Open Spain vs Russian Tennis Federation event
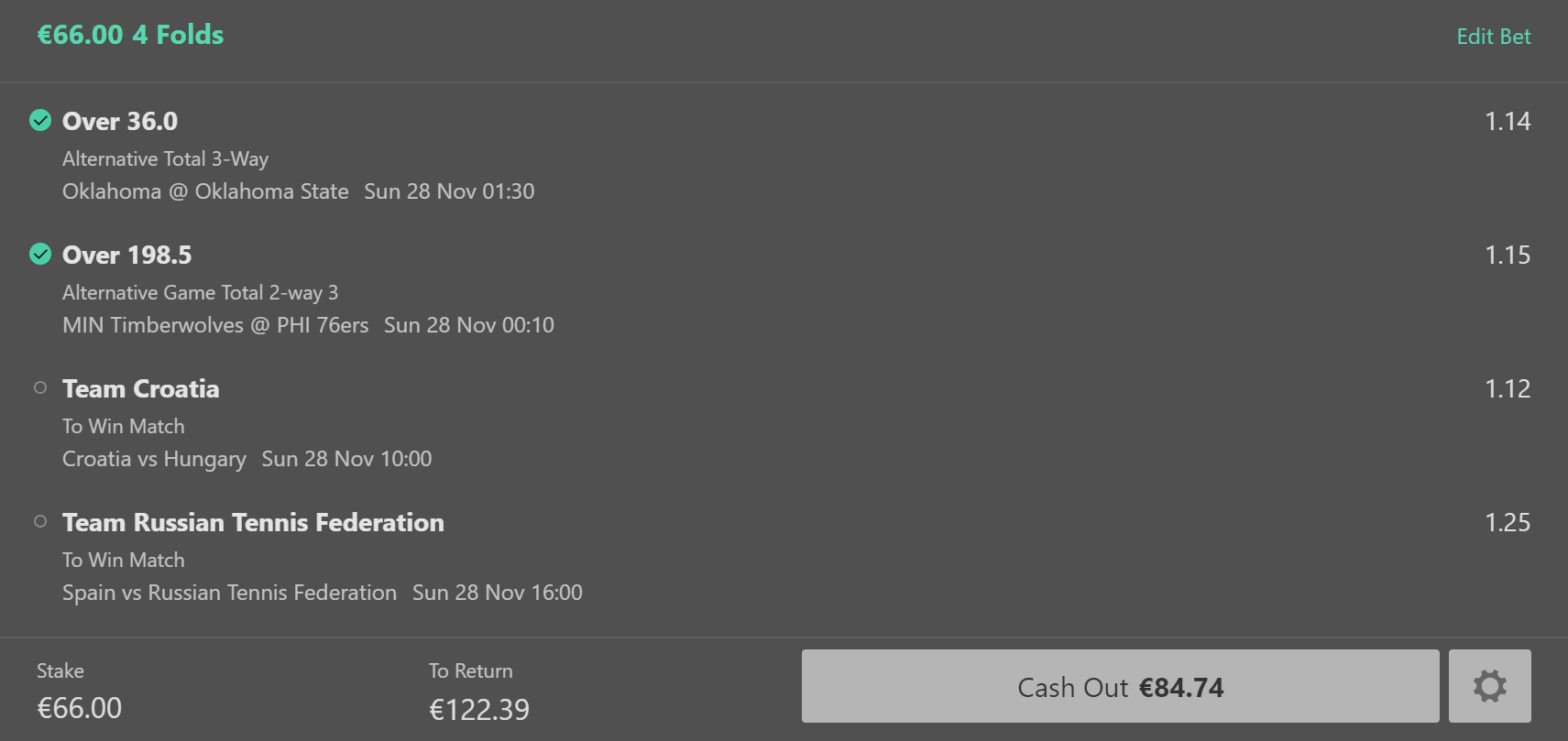The height and width of the screenshot is (741, 1568). tap(229, 593)
